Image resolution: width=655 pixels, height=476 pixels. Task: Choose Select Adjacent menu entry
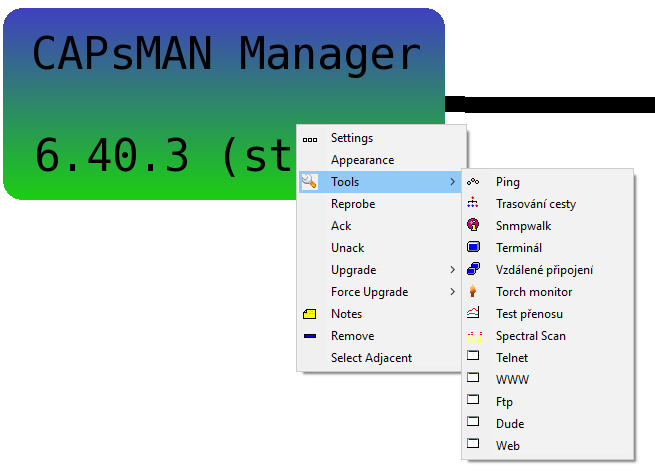(x=380, y=358)
